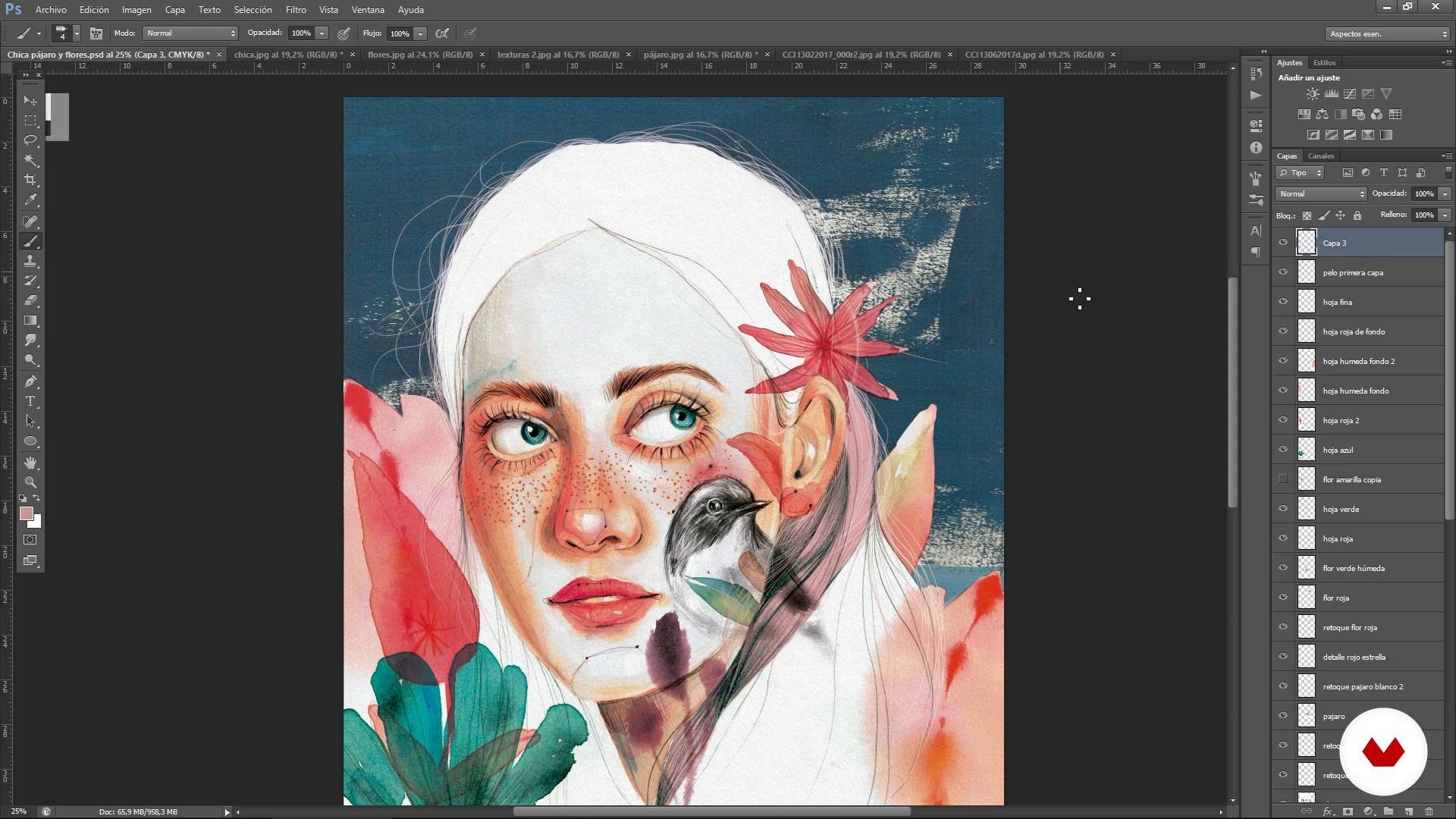Viewport: 1456px width, 819px height.
Task: Hide the pelo primera capa layer
Action: tap(1283, 272)
